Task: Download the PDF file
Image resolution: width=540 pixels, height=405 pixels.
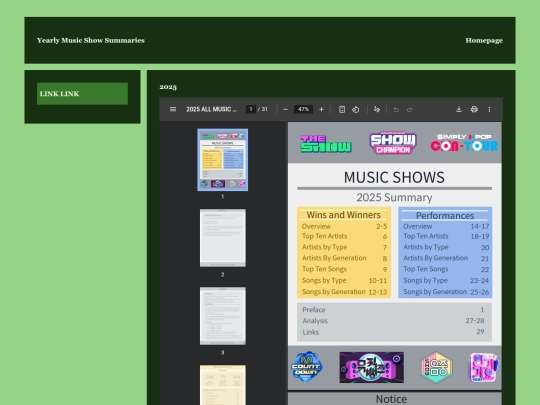Action: click(x=459, y=109)
